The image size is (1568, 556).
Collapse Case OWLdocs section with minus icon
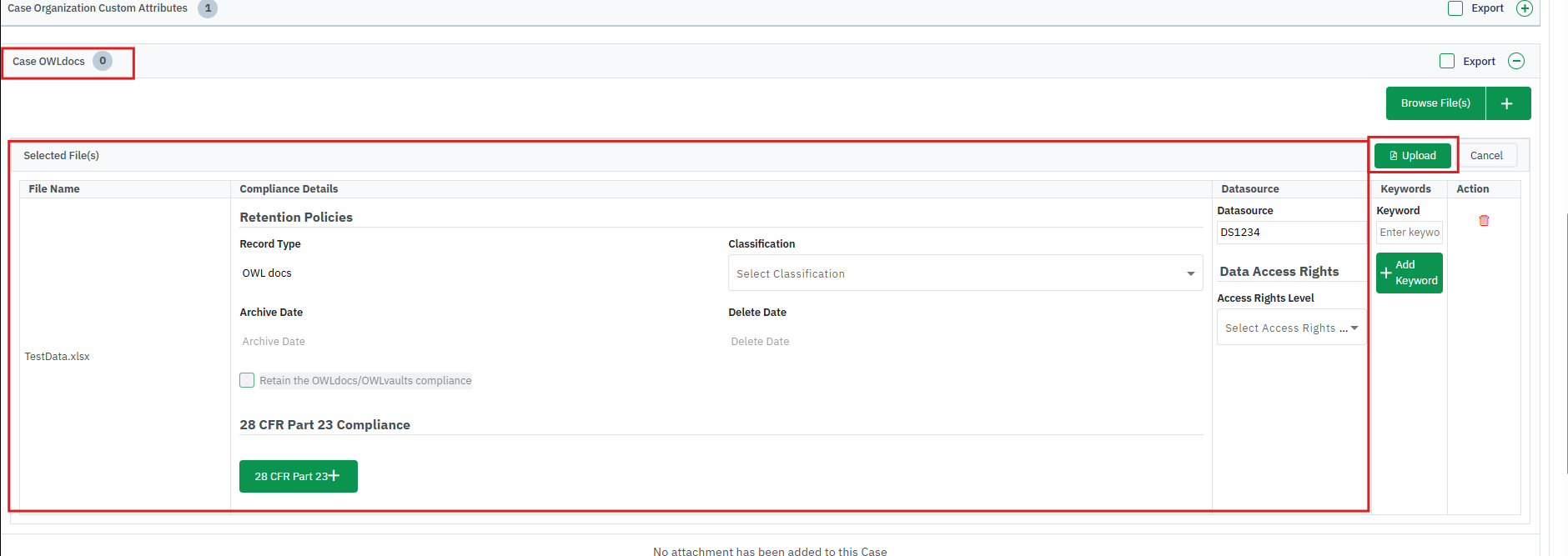pyautogui.click(x=1516, y=61)
